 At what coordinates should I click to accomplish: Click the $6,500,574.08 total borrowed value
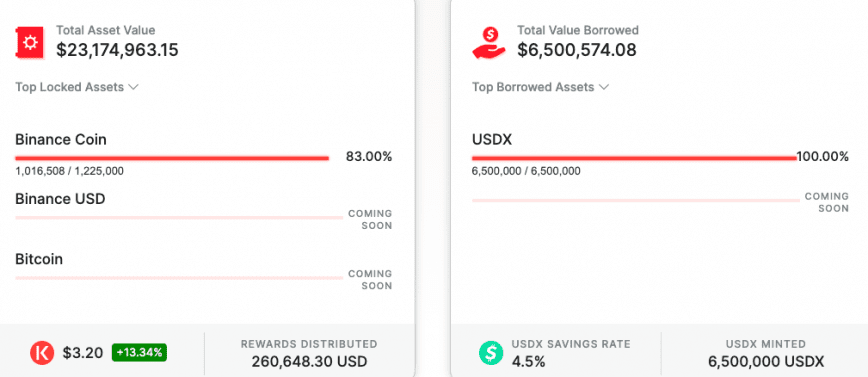coord(577,50)
